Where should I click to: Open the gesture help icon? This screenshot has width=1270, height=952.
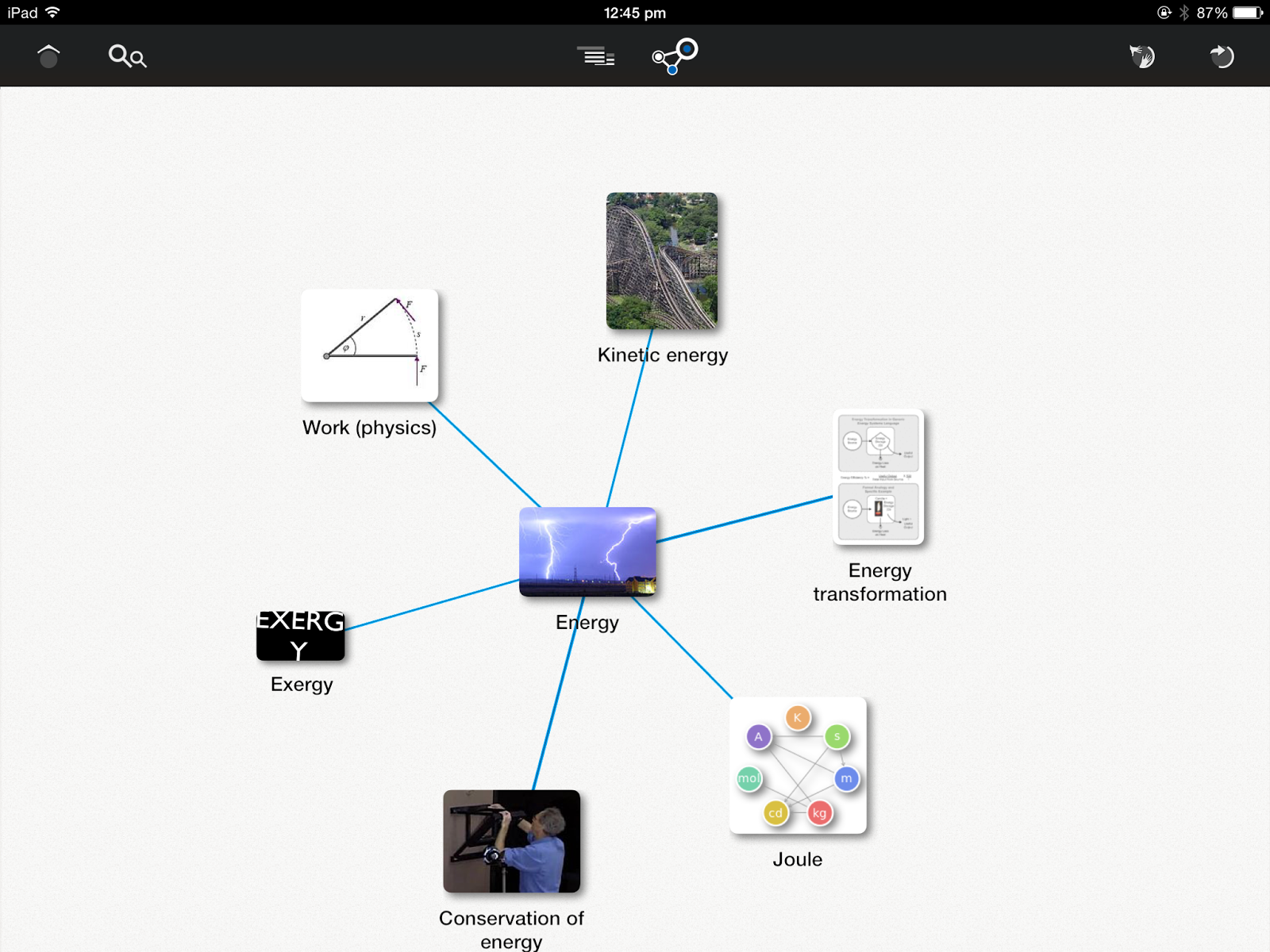1141,56
